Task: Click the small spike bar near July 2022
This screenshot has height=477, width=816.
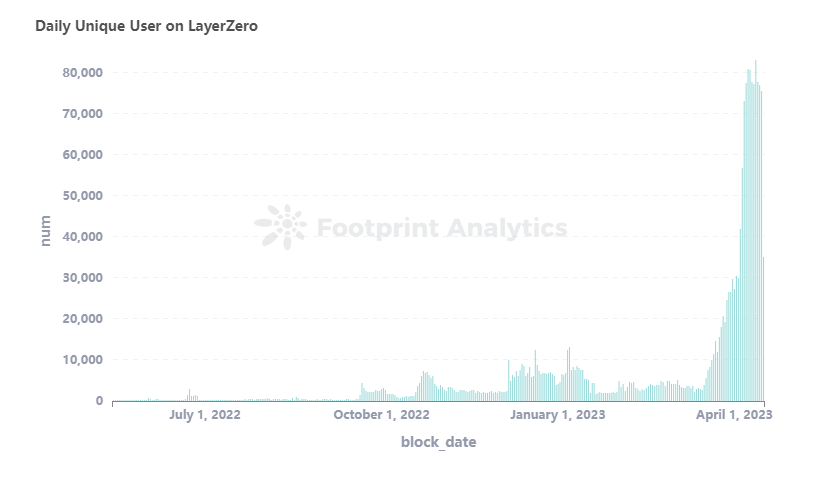Action: point(189,395)
